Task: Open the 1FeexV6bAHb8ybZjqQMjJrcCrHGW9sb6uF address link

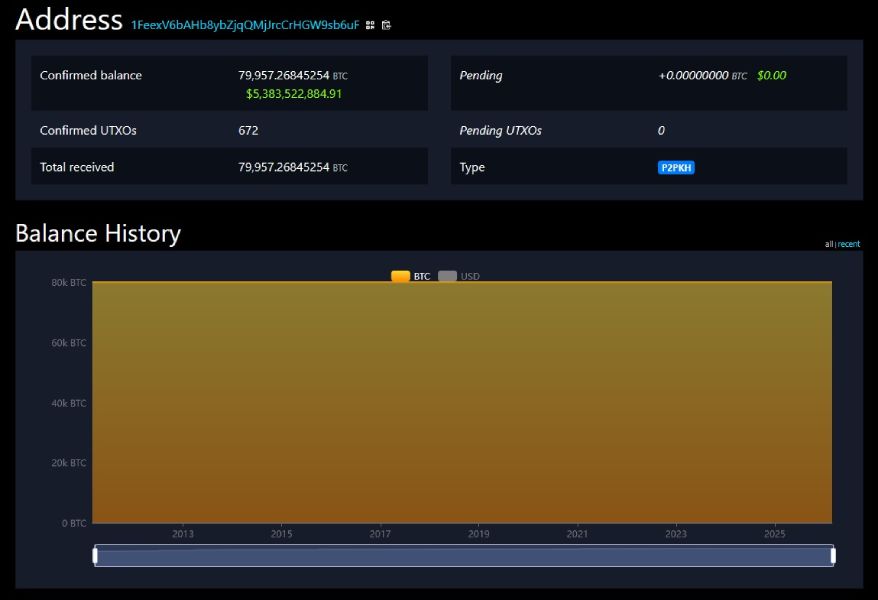Action: [245, 25]
